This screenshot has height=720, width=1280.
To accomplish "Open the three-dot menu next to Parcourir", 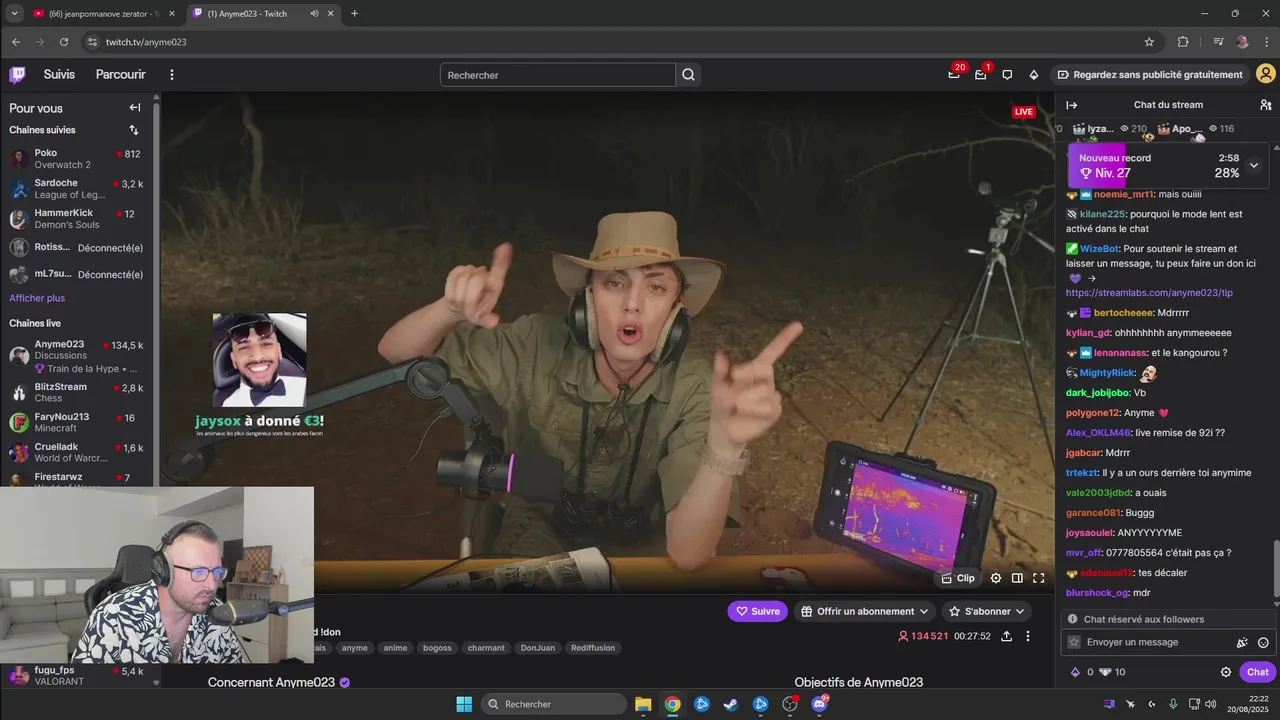I will point(172,75).
